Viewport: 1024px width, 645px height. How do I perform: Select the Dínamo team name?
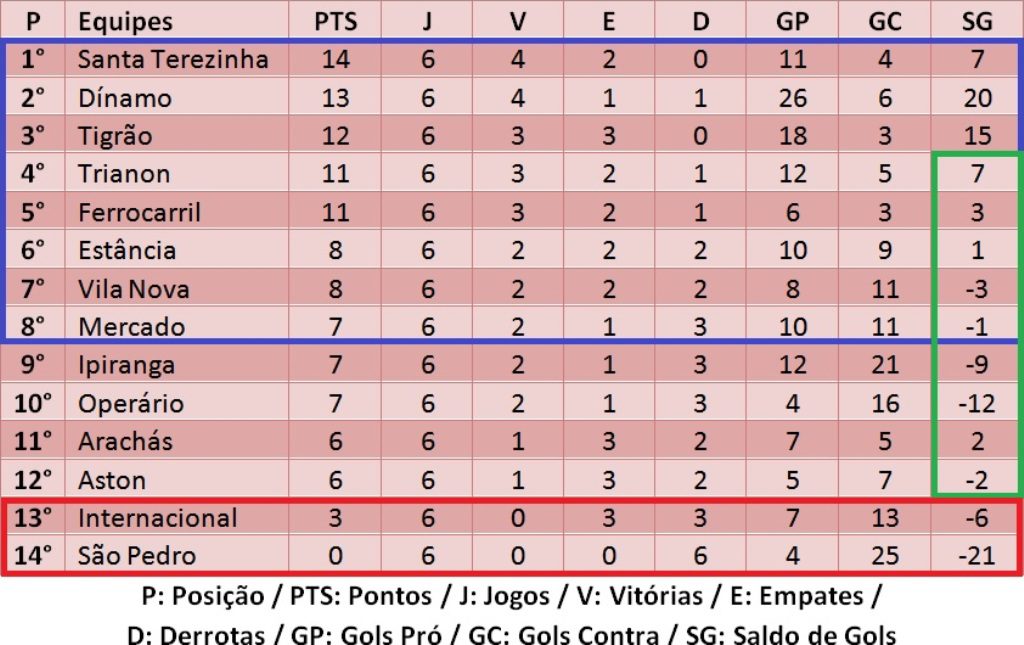[x=125, y=98]
